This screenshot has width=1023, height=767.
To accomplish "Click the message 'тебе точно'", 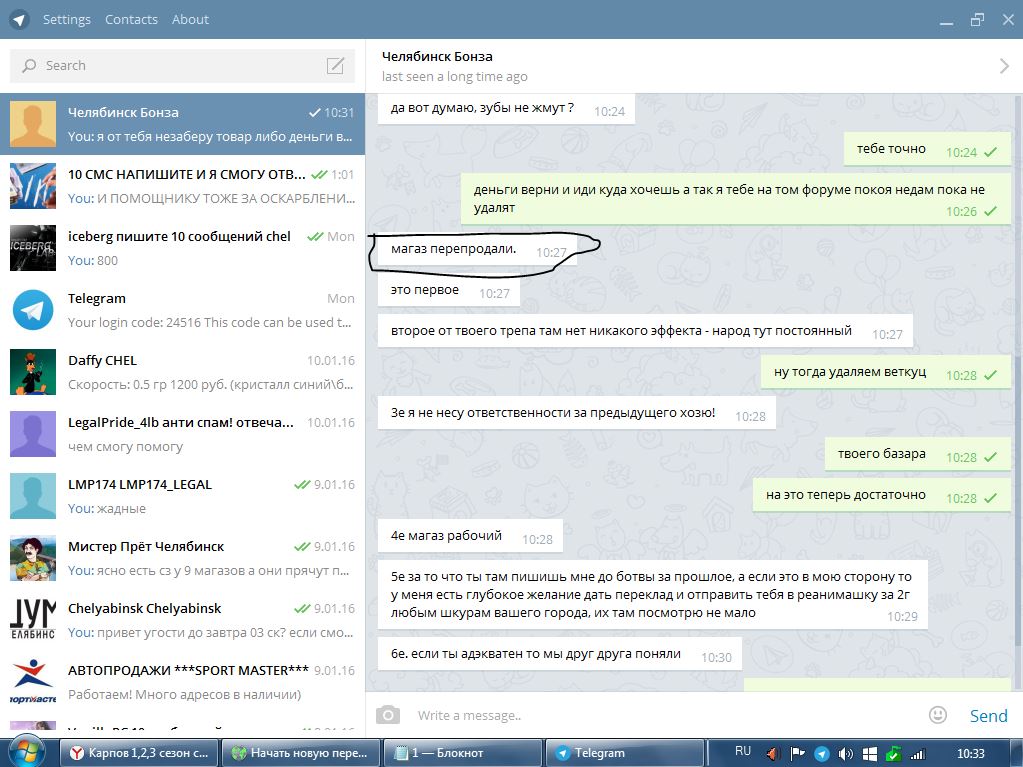I will pos(927,149).
